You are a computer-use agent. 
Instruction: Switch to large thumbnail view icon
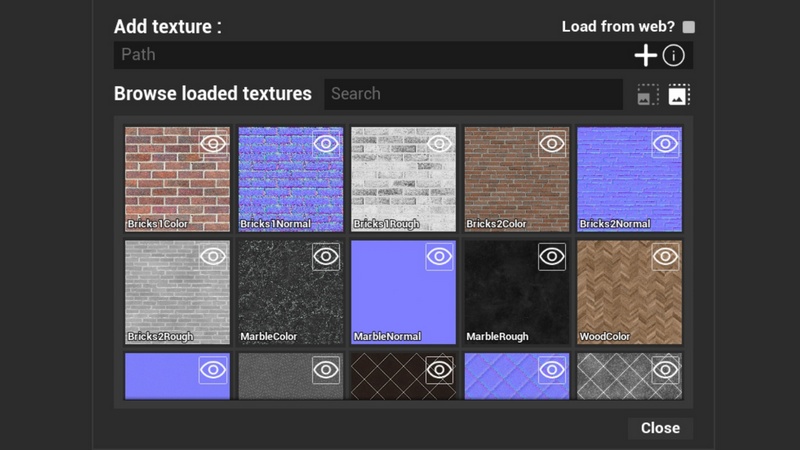(679, 95)
